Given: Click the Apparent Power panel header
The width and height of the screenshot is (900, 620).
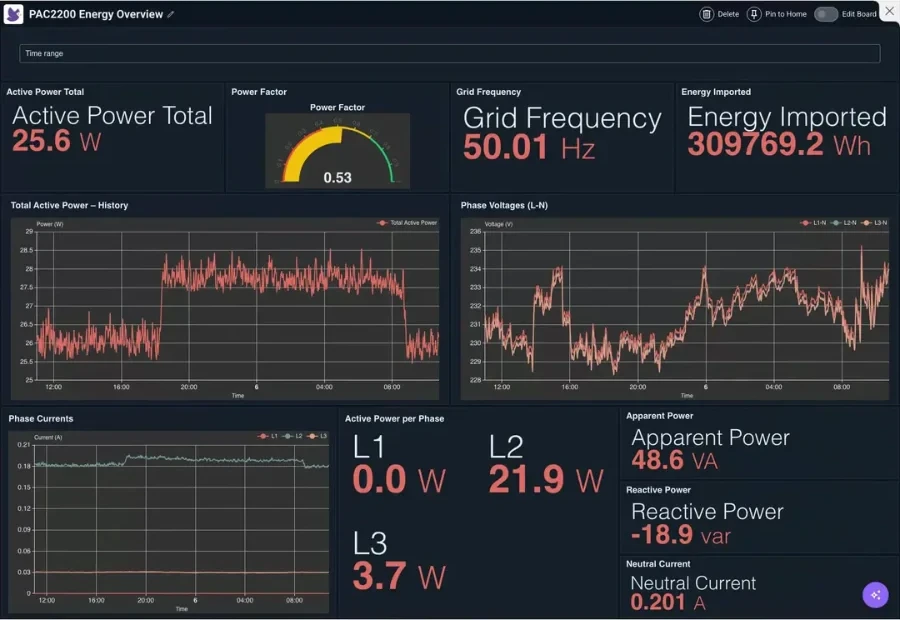Looking at the screenshot, I should (660, 416).
